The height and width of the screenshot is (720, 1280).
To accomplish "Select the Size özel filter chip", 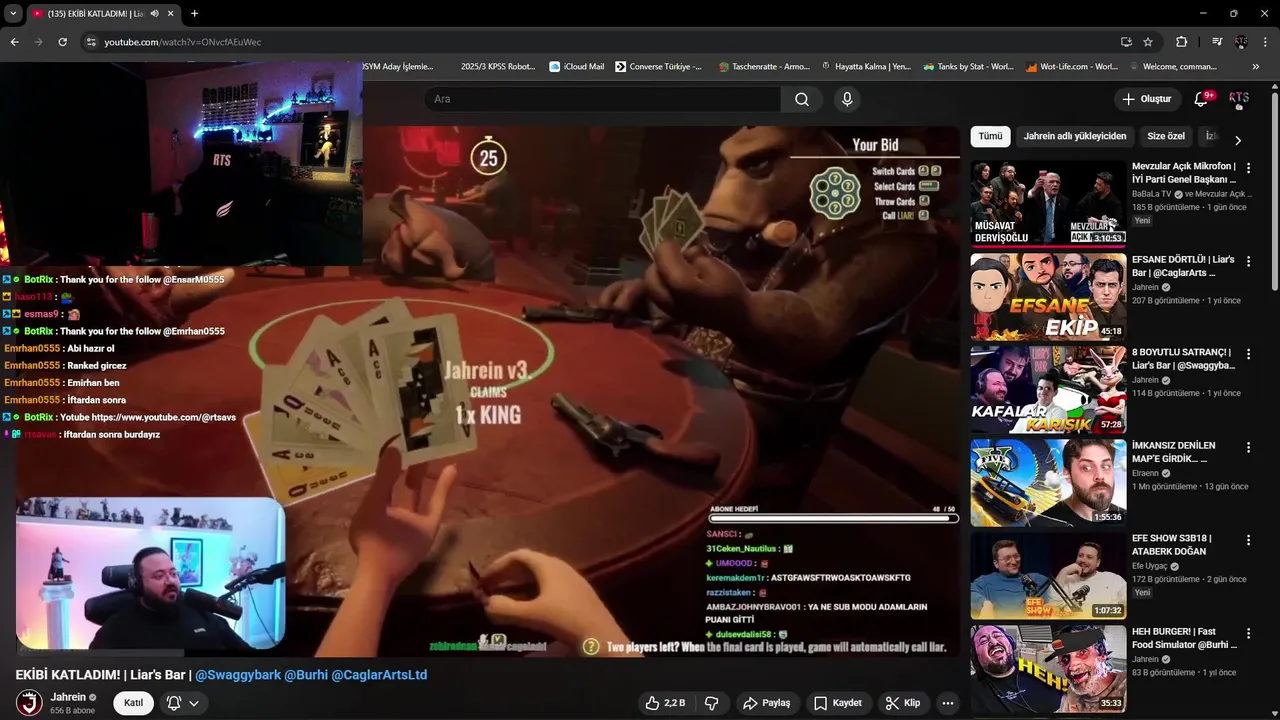I will click(x=1165, y=137).
